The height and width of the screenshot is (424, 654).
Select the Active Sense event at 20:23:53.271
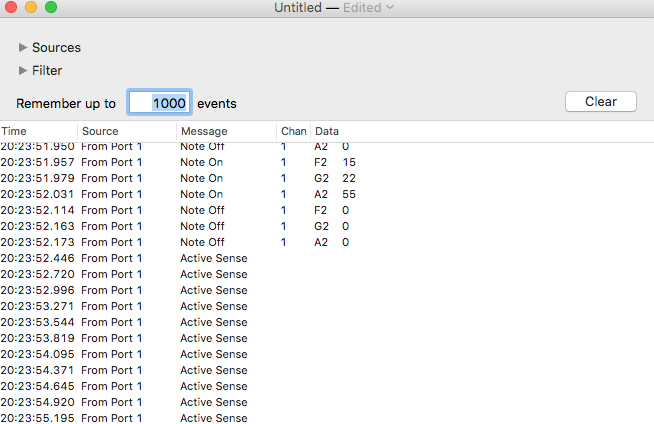pos(327,306)
